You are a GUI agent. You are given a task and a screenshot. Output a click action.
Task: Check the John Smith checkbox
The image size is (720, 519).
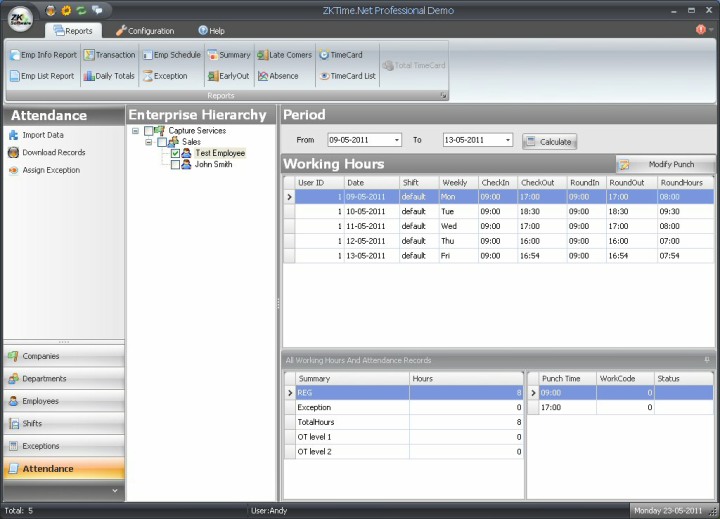[175, 164]
